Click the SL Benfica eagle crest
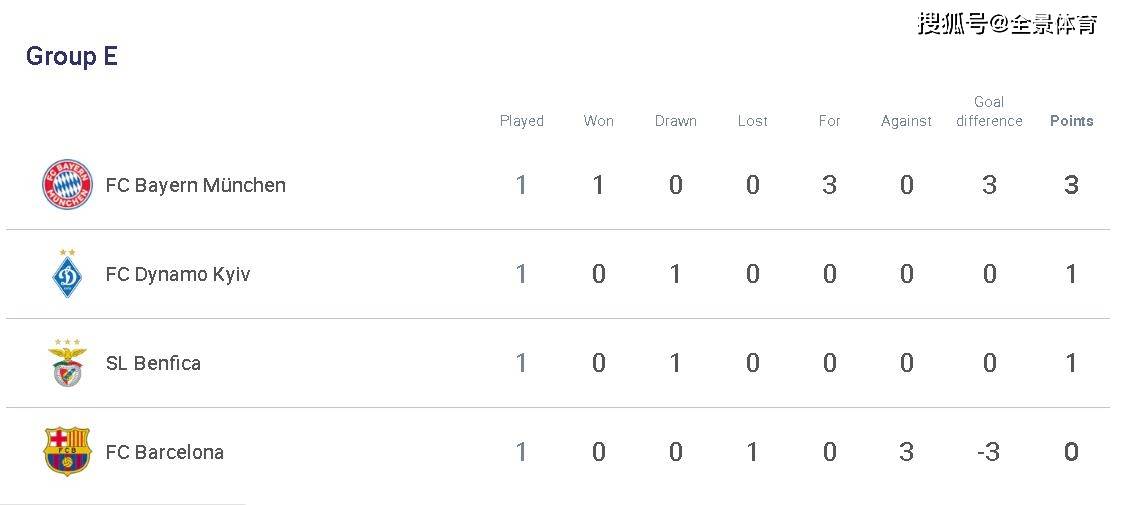The image size is (1122, 505). click(67, 363)
